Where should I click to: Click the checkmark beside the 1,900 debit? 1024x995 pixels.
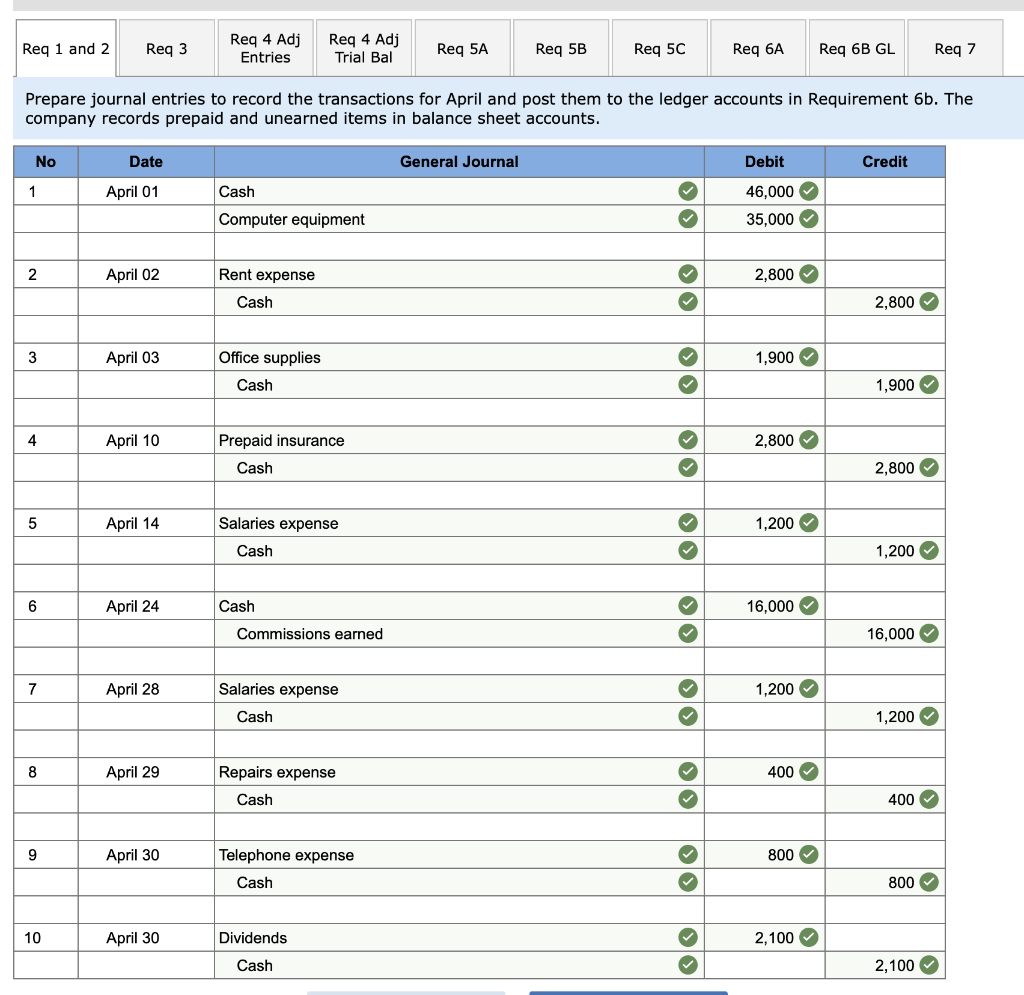808,357
